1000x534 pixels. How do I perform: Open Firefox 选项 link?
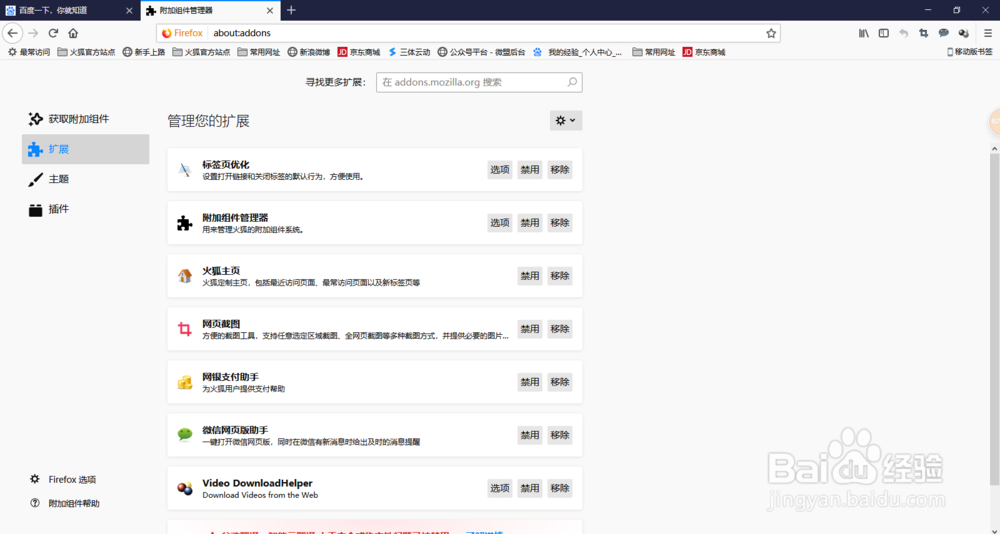(x=63, y=480)
